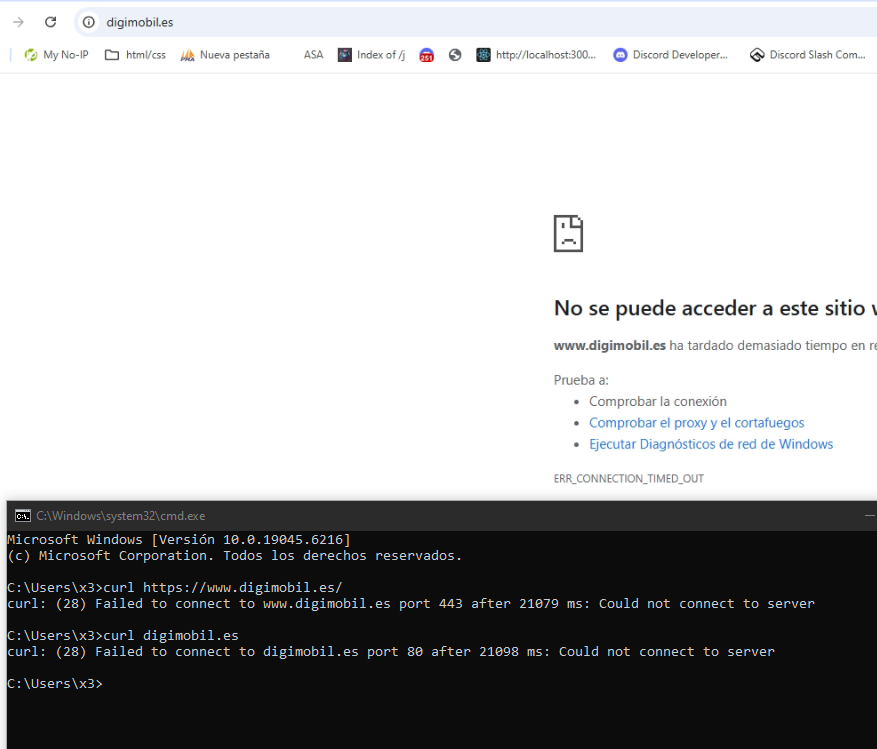Open the My No-IP bookmark
This screenshot has height=749, width=877.
point(56,55)
